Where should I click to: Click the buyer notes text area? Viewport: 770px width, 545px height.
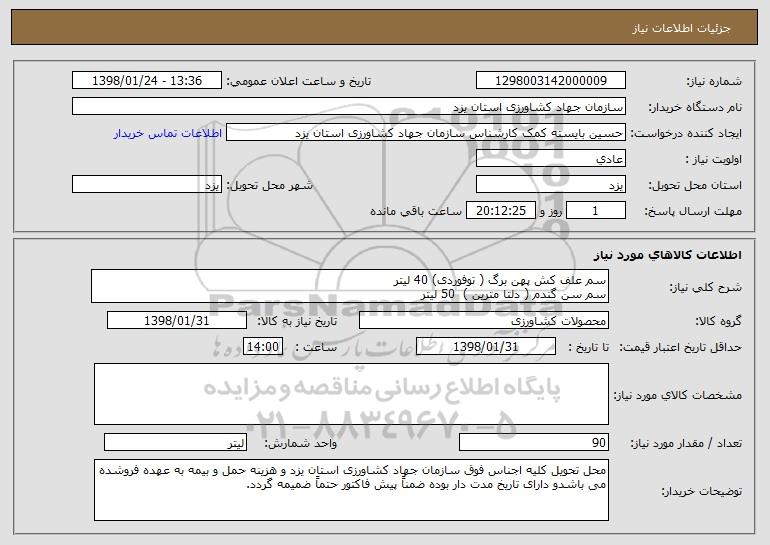tap(351, 490)
